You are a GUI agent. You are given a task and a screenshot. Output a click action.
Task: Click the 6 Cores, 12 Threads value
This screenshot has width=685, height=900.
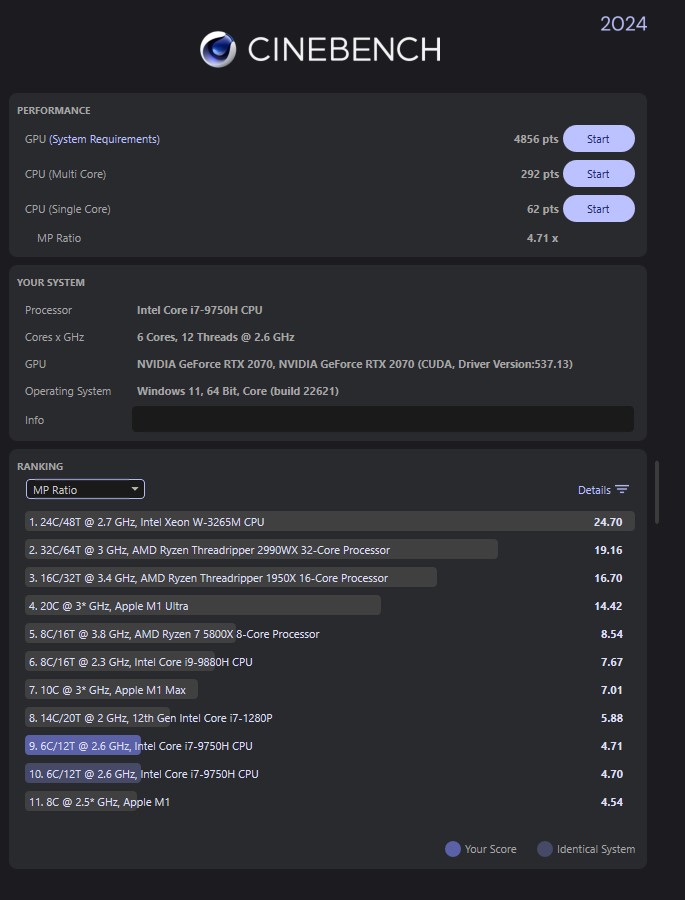pyautogui.click(x=215, y=337)
